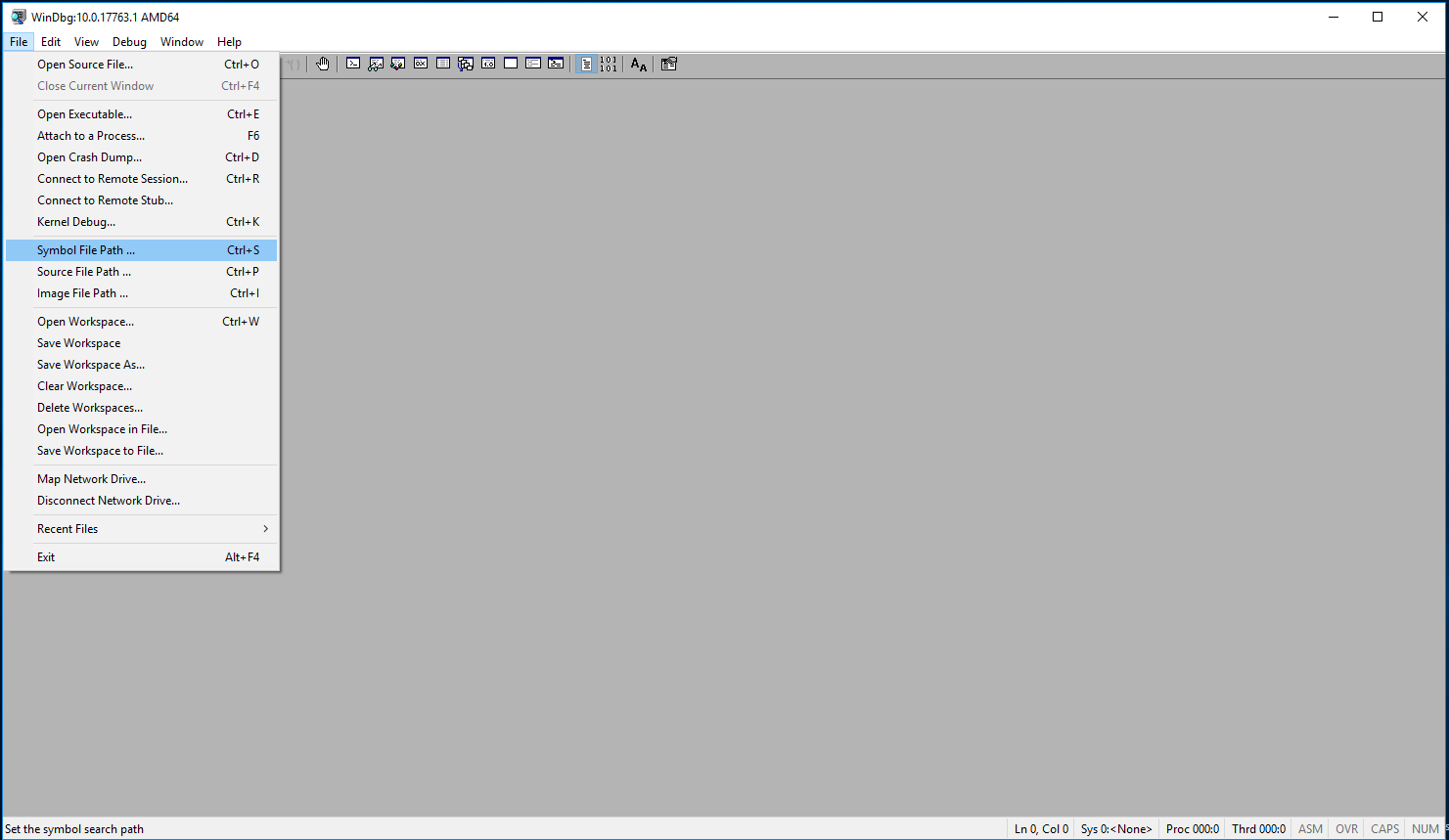Toggle Source mode off (101) button

[x=609, y=65]
